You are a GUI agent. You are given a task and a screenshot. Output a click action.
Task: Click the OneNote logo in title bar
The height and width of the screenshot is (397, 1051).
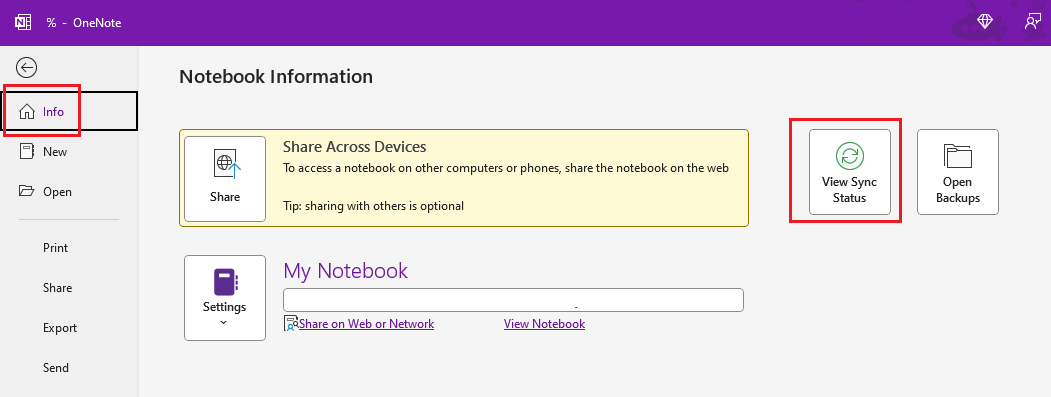(23, 22)
